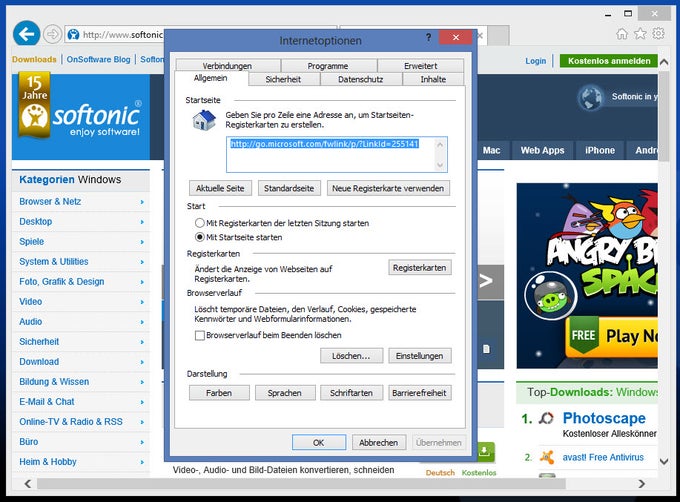Screen dimensions: 680x502
Task: Open the Farben button
Action: [x=219, y=393]
